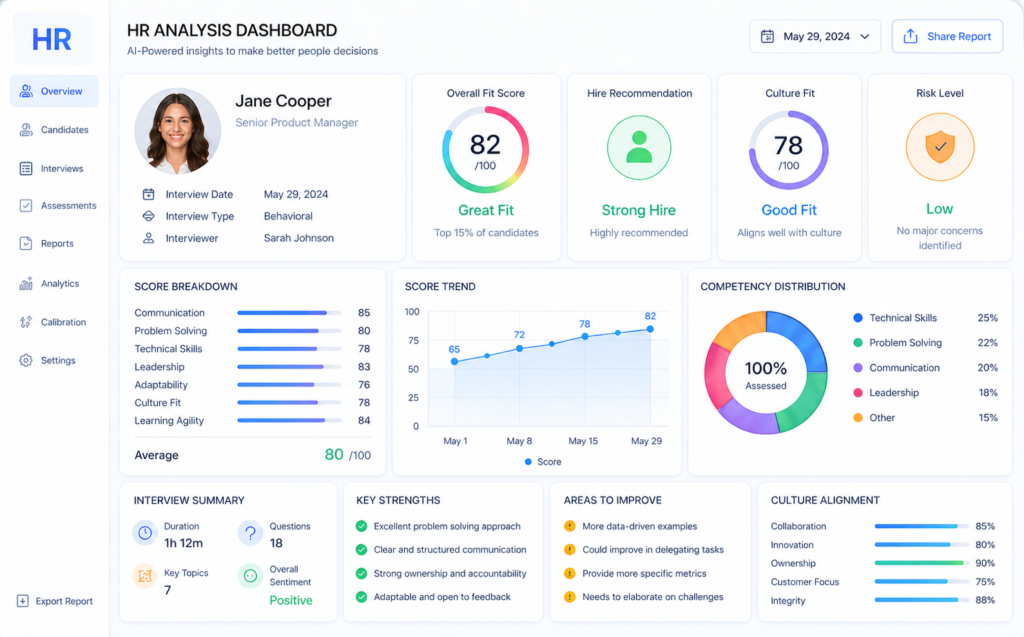1024x637 pixels.
Task: Click the Other orange legend dot
Action: pyautogui.click(x=857, y=417)
